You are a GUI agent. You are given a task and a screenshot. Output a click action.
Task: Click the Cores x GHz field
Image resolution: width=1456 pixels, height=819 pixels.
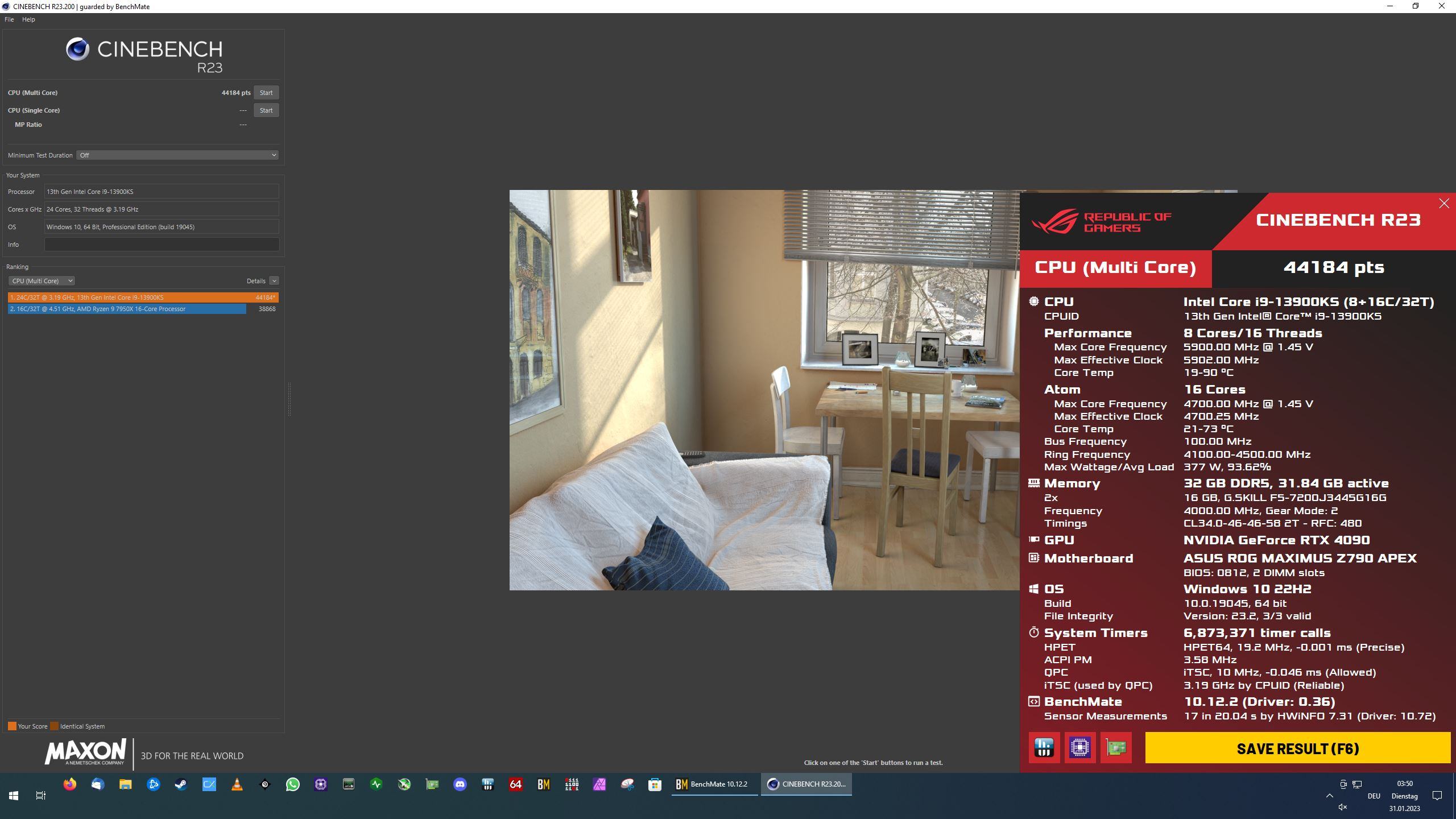pos(162,209)
